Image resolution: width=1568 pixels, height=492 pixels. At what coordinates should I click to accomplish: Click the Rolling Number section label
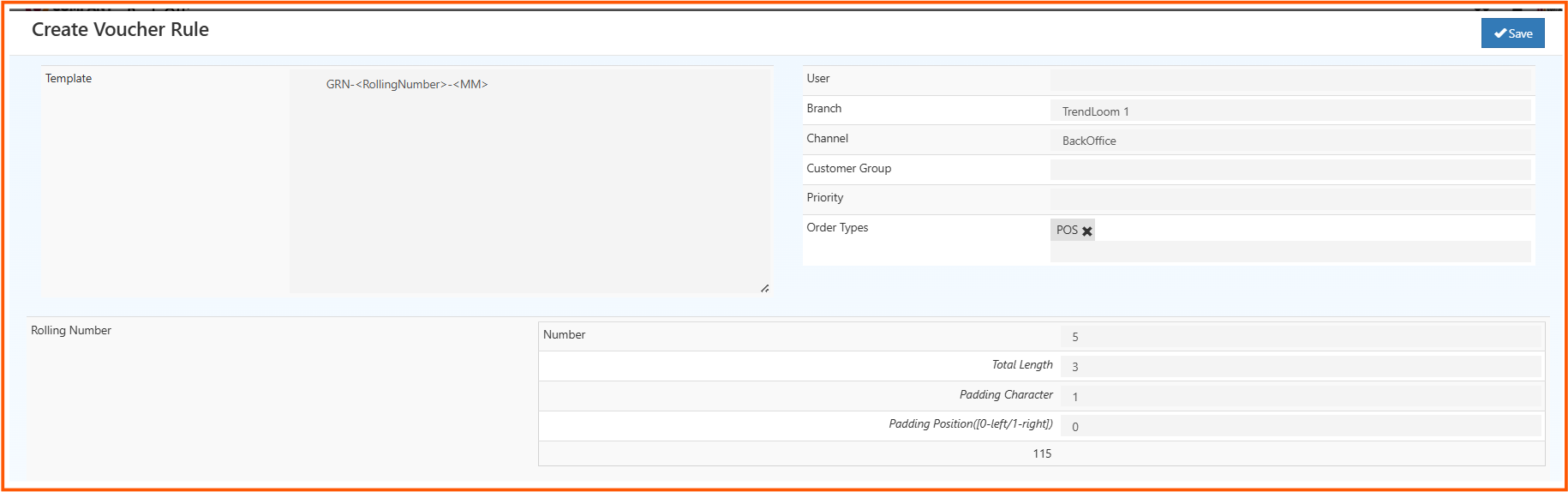tap(71, 331)
